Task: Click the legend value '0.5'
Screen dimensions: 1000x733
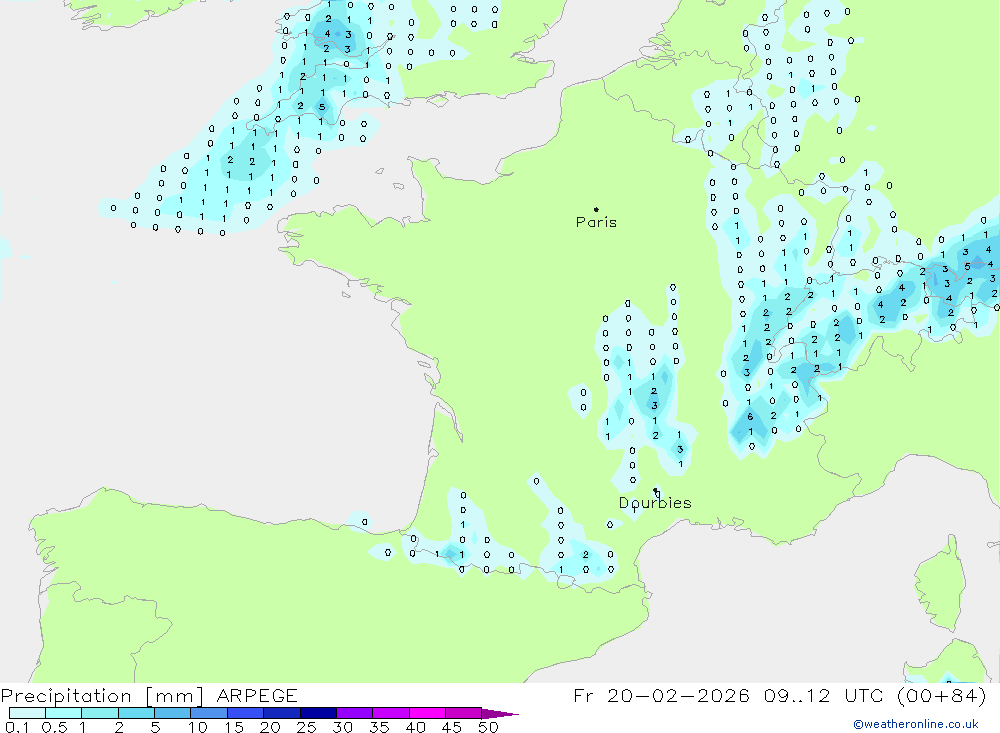Action: click(54, 727)
